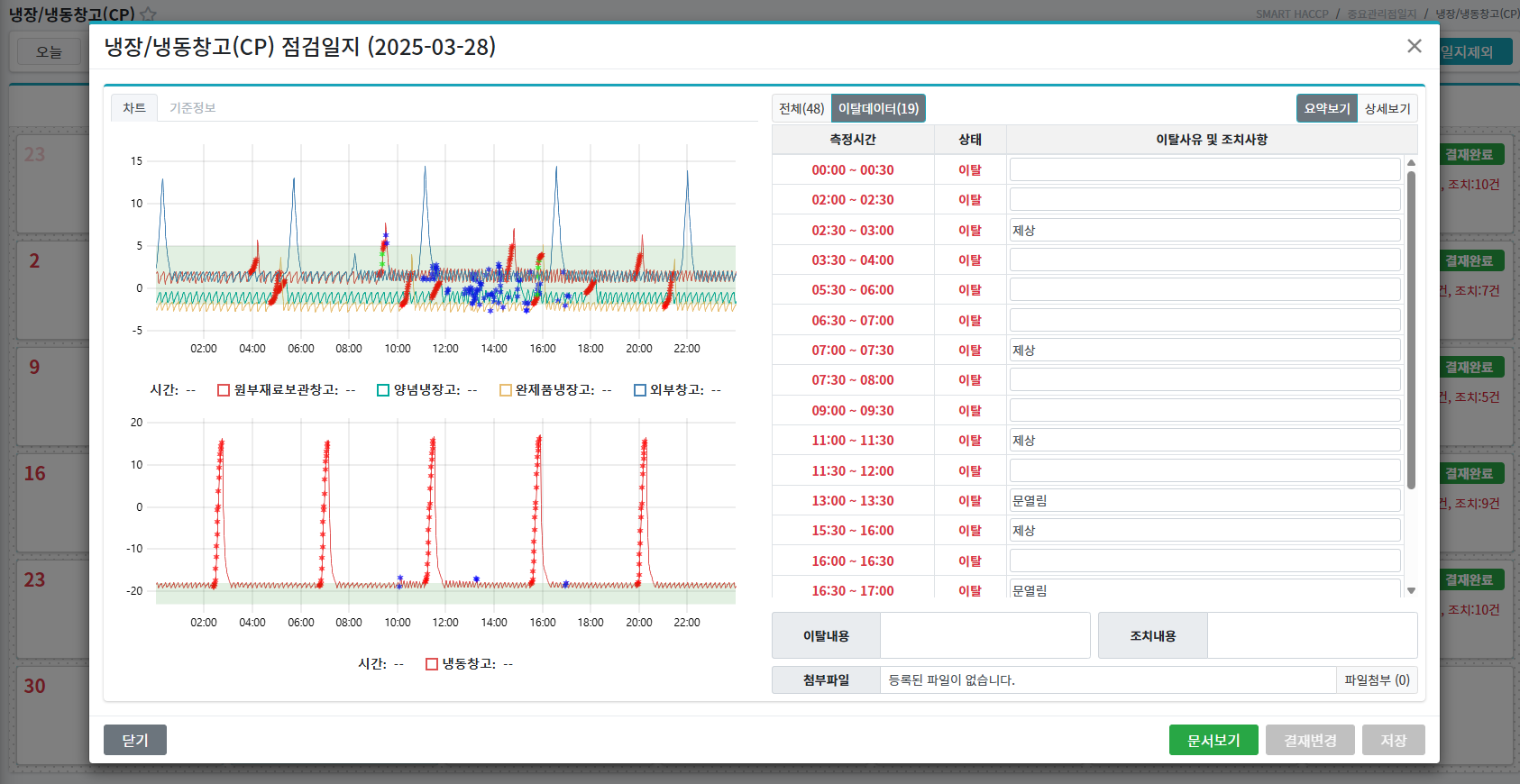Select the 07:30 ~ 08:00 time row
1520x784 pixels.
(853, 380)
